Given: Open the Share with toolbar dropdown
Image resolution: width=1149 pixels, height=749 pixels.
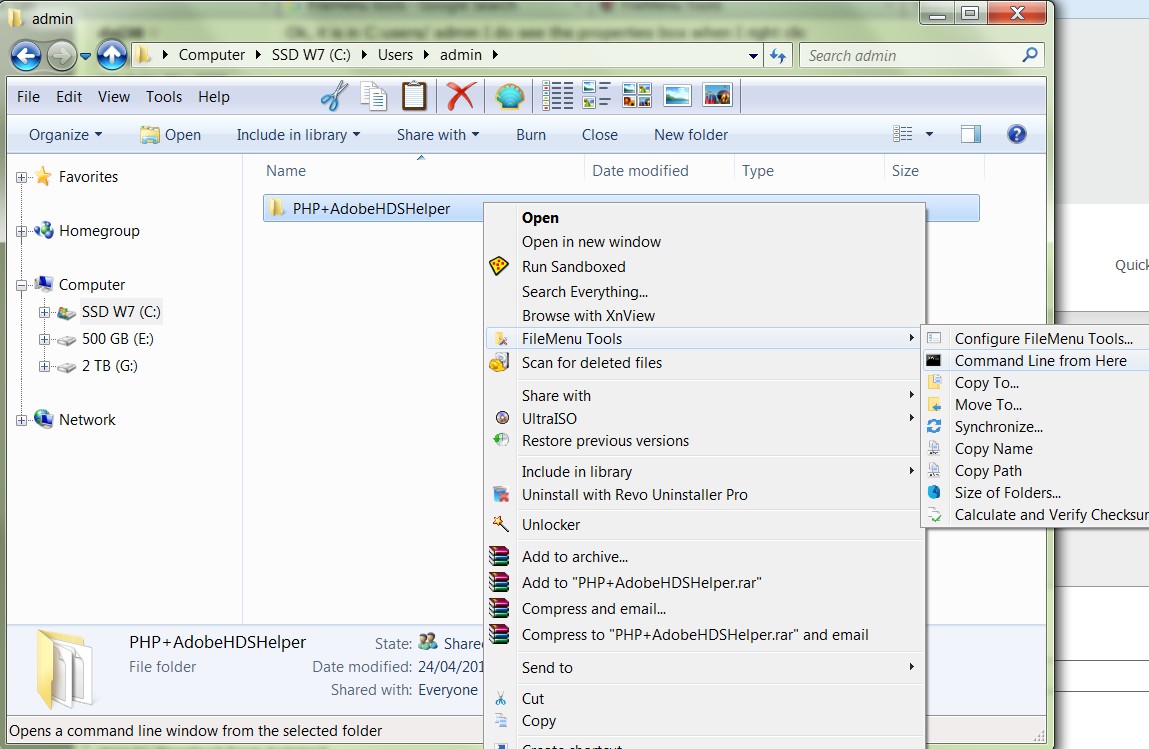Looking at the screenshot, I should [x=438, y=135].
